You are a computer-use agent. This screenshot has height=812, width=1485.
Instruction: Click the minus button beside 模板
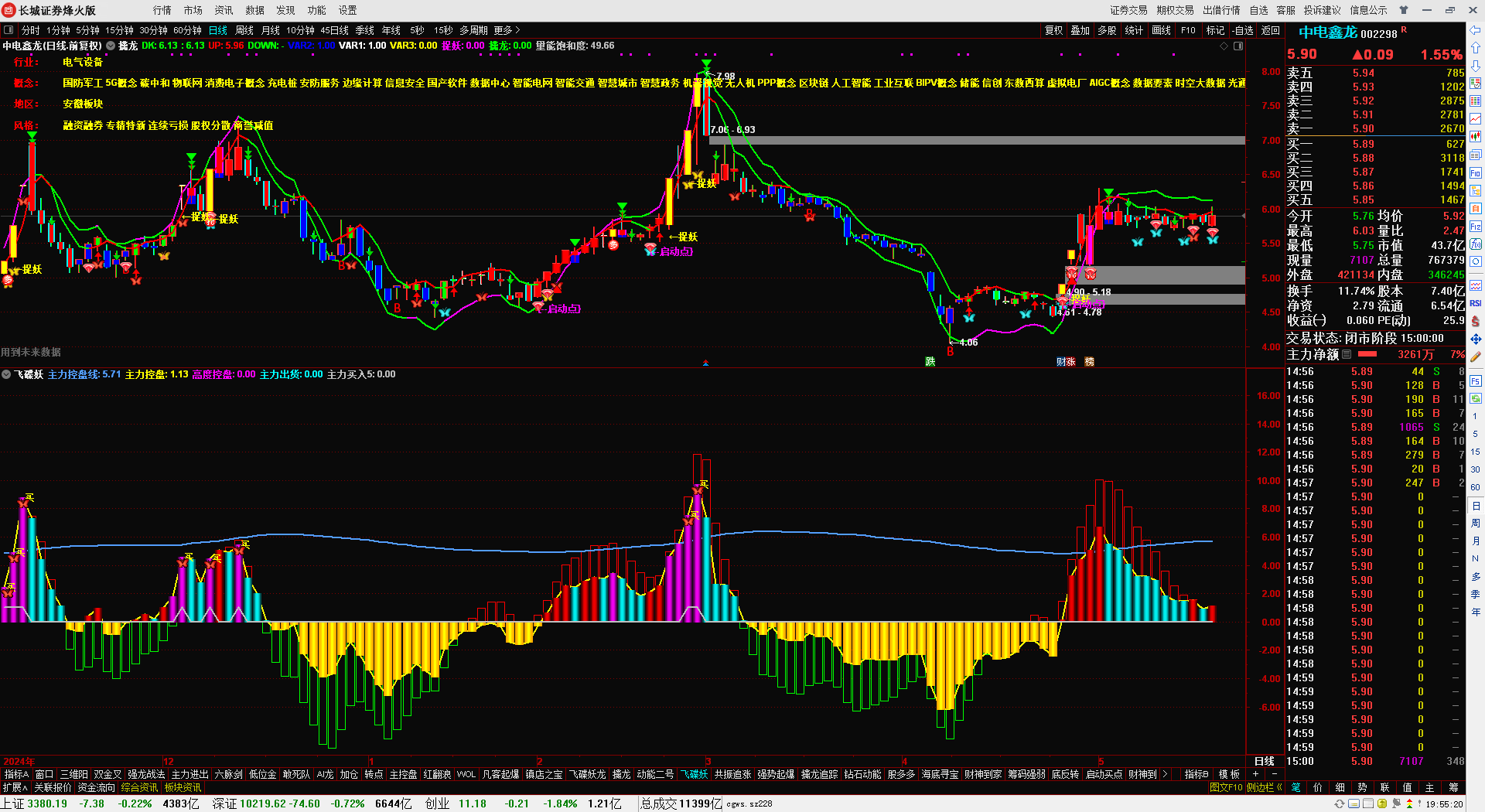(x=1274, y=774)
